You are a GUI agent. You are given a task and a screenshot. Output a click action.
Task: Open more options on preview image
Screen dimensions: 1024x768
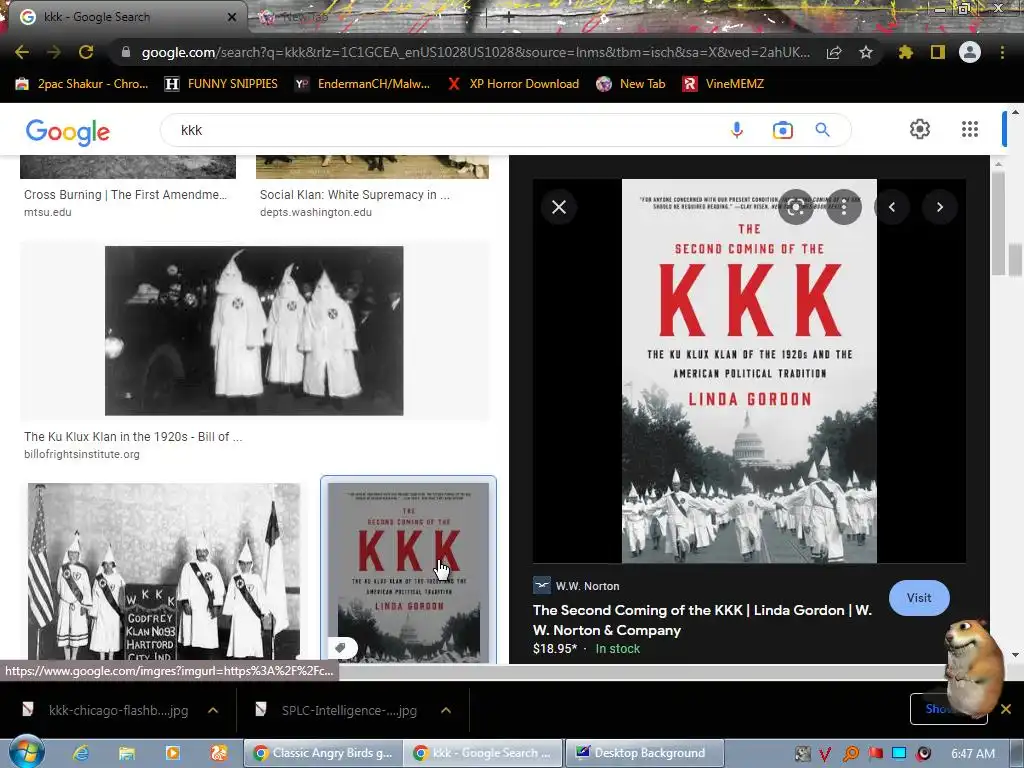[x=844, y=208]
